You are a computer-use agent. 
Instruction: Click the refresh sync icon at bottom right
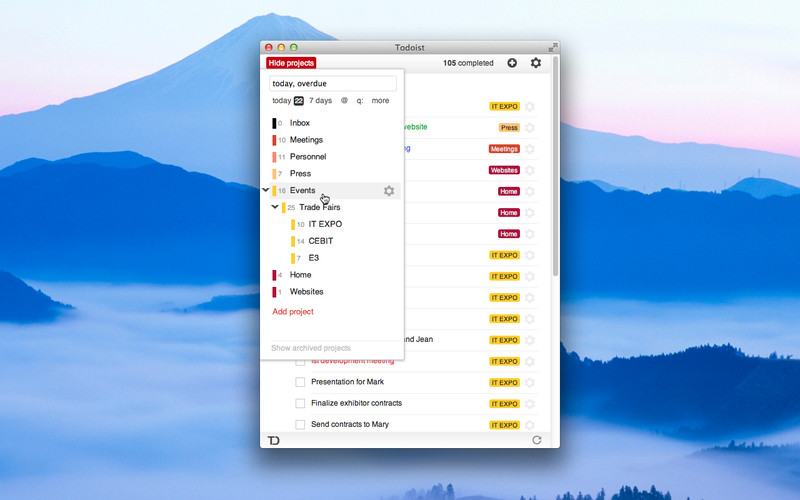pyautogui.click(x=537, y=440)
